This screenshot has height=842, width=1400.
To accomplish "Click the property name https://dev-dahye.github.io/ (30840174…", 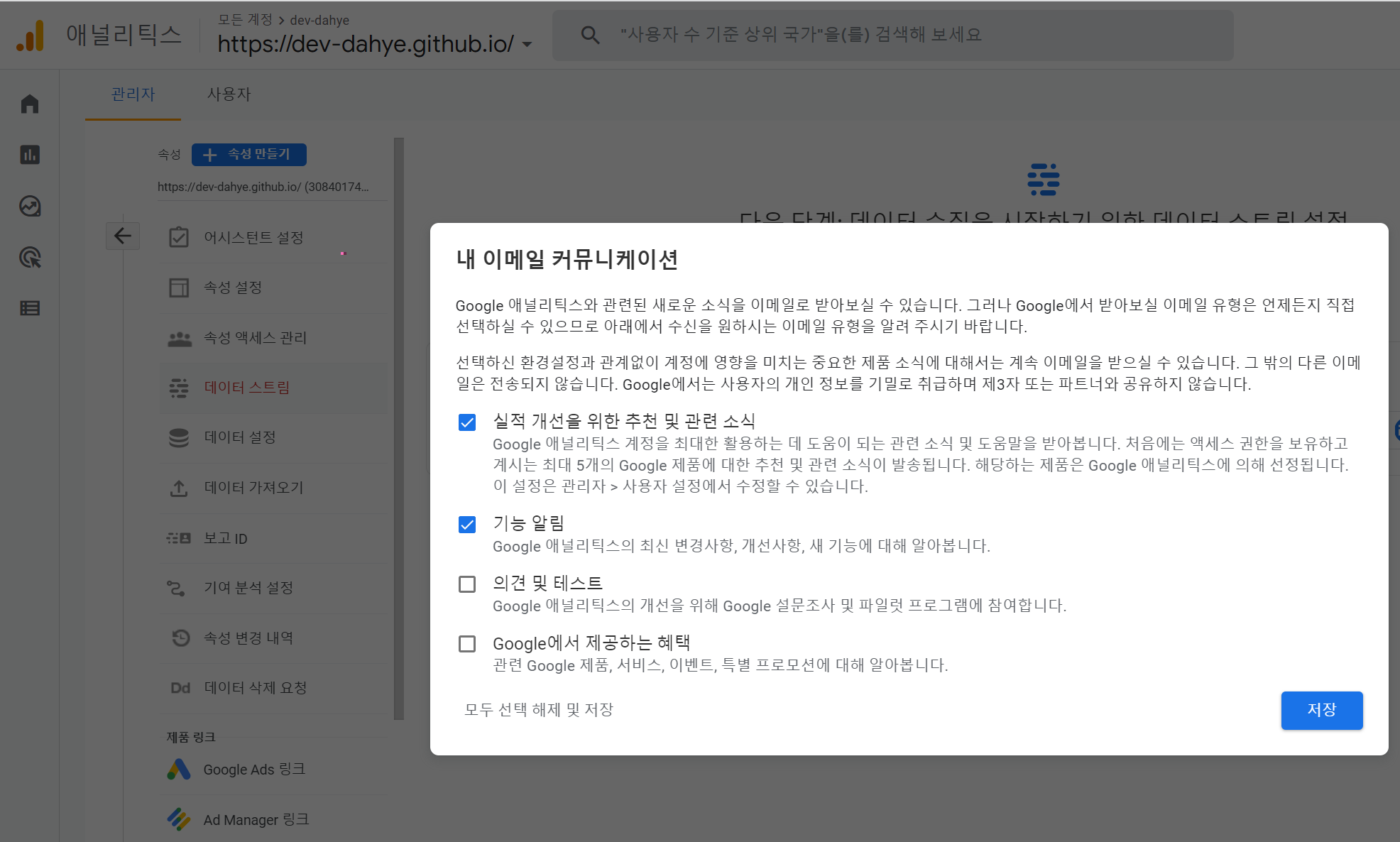I will pos(263,187).
